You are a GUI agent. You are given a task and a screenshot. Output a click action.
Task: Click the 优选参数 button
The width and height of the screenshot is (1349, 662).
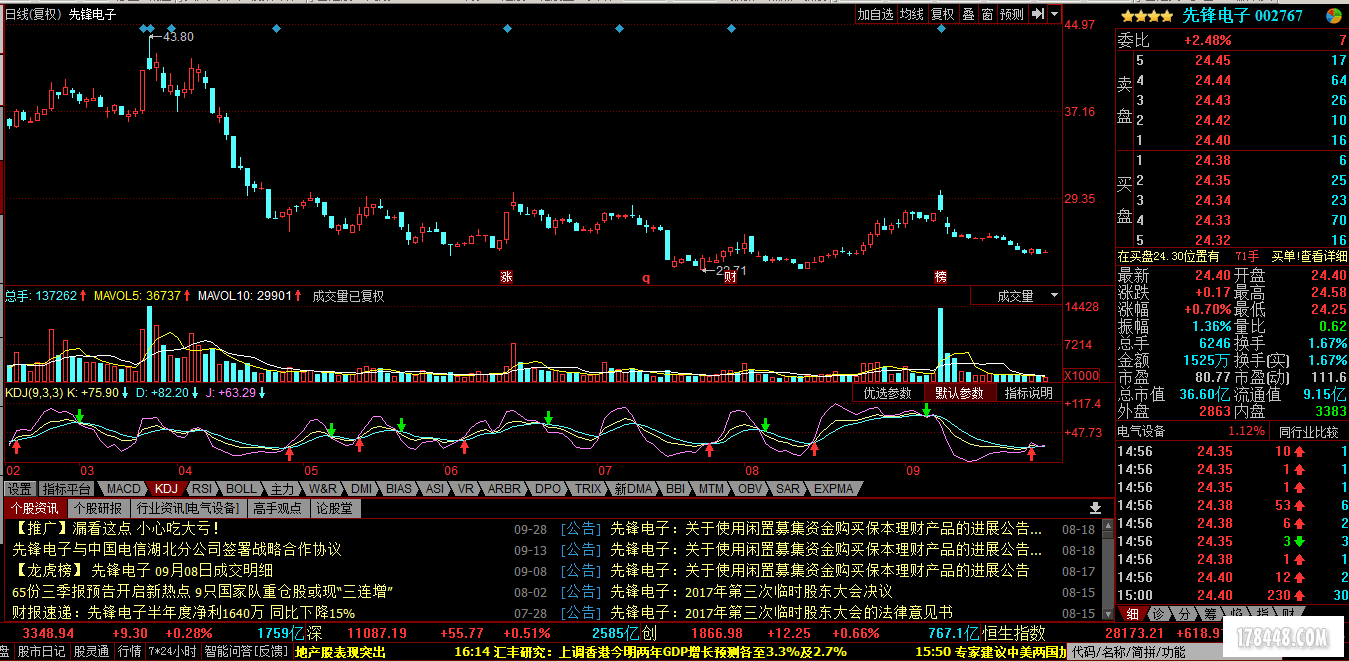(888, 393)
